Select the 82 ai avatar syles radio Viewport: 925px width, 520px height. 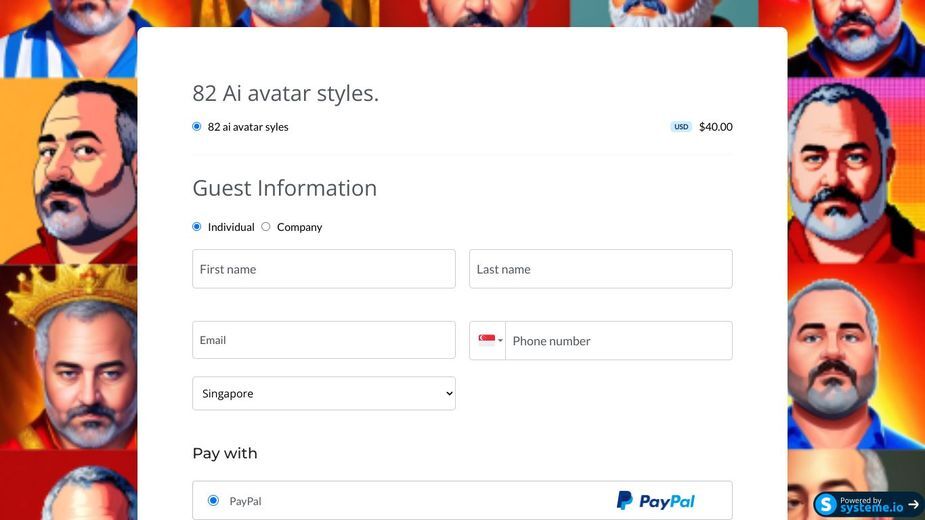click(197, 126)
